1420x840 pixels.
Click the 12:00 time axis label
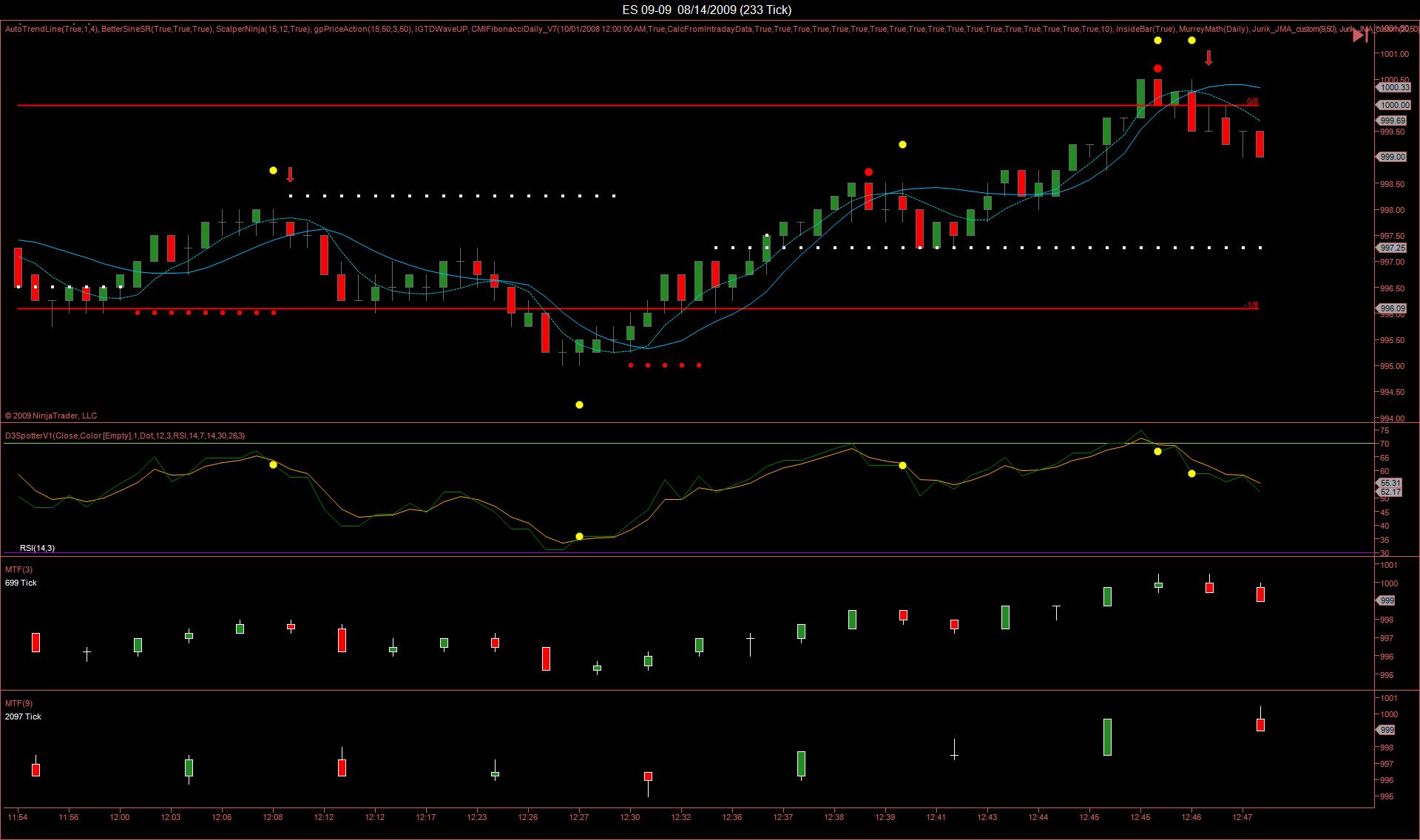pos(120,817)
